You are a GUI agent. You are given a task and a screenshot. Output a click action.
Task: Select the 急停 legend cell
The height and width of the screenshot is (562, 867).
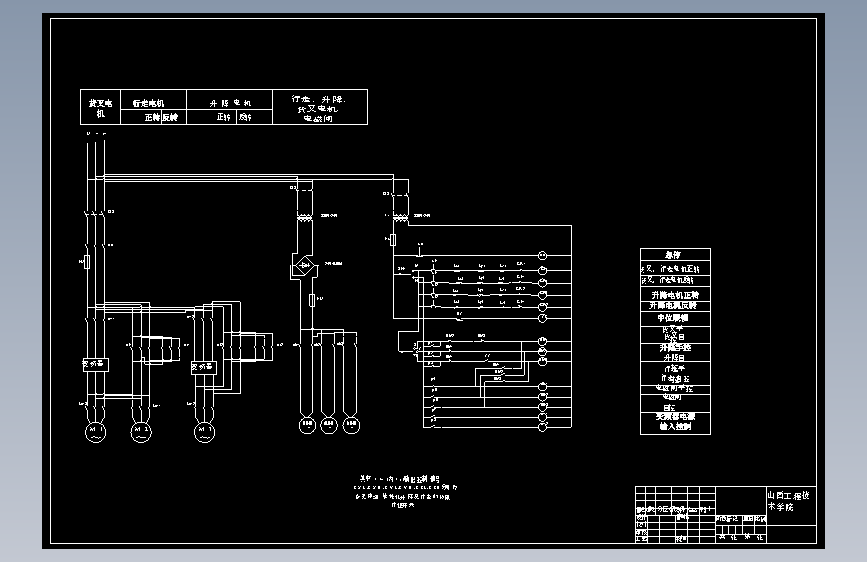pyautogui.click(x=675, y=255)
